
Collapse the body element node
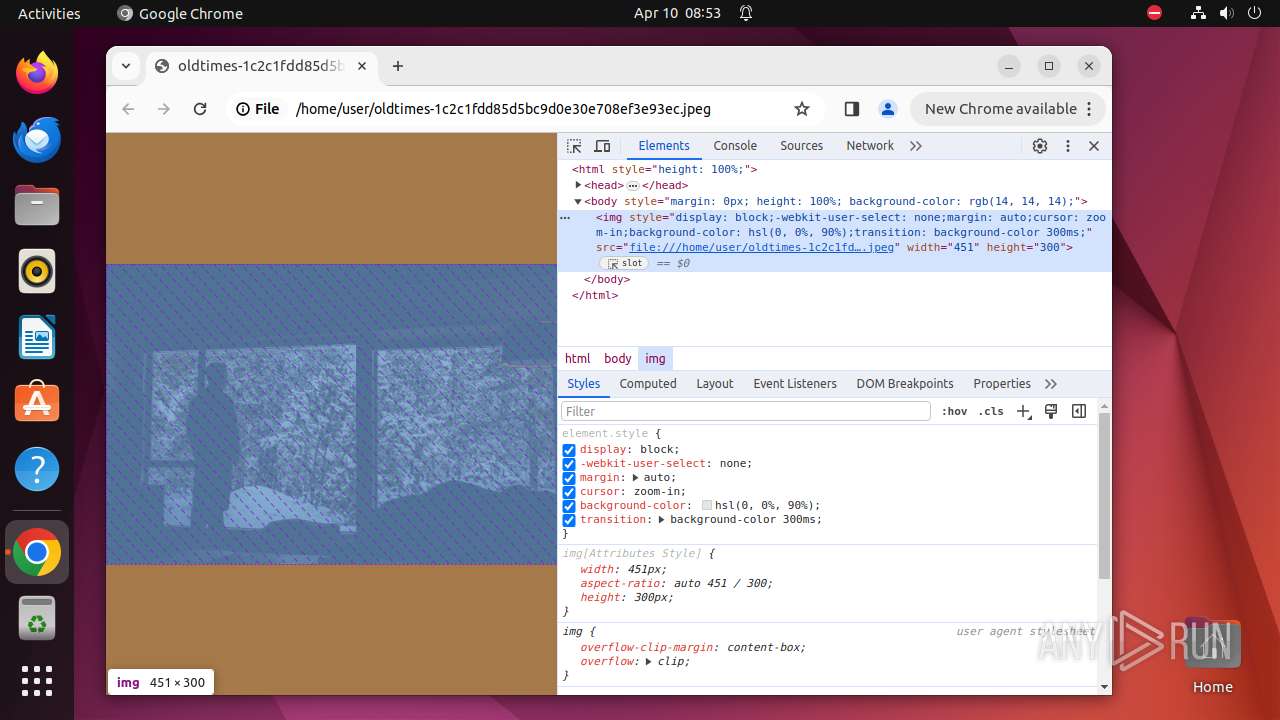(578, 202)
